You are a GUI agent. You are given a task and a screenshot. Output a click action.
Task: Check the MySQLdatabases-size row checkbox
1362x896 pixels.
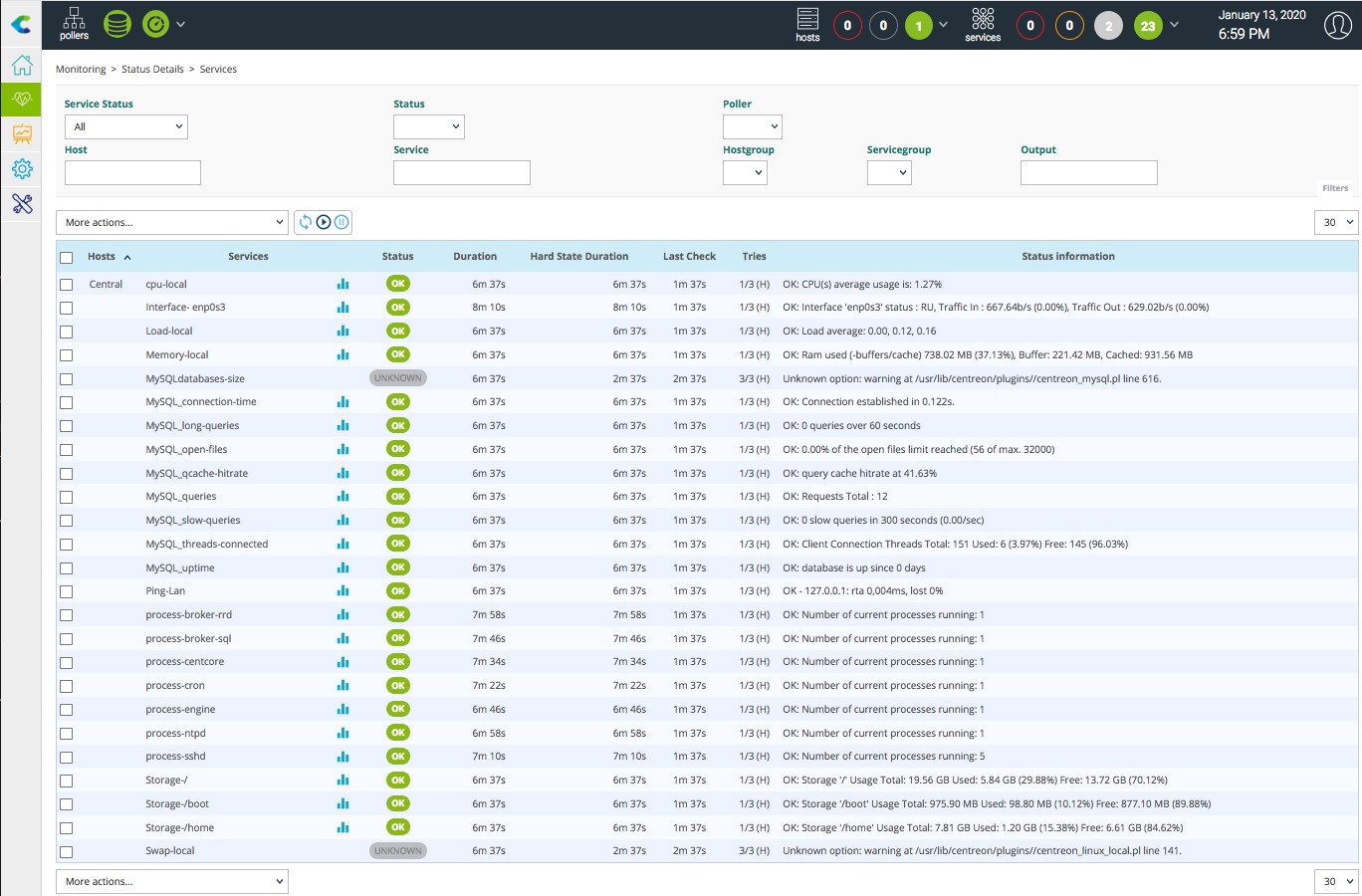(x=67, y=379)
